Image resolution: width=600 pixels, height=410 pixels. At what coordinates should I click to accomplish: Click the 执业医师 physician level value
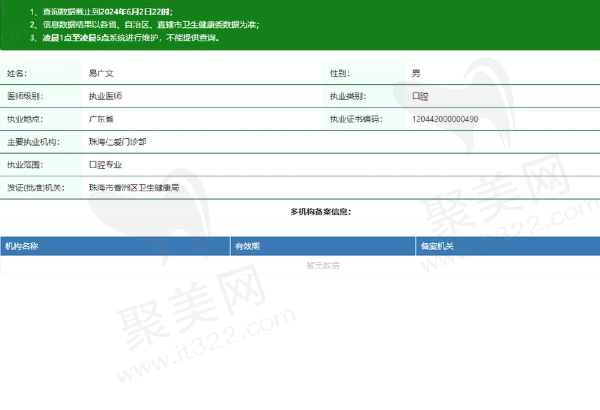(x=106, y=97)
